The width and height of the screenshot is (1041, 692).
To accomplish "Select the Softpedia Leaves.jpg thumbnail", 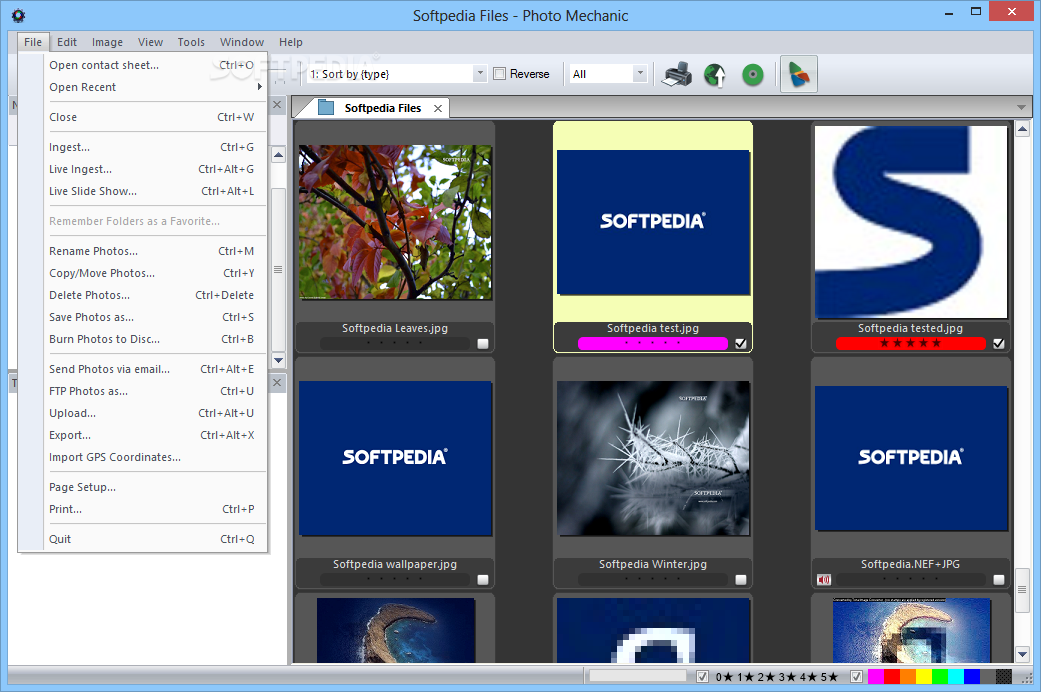I will tap(395, 222).
